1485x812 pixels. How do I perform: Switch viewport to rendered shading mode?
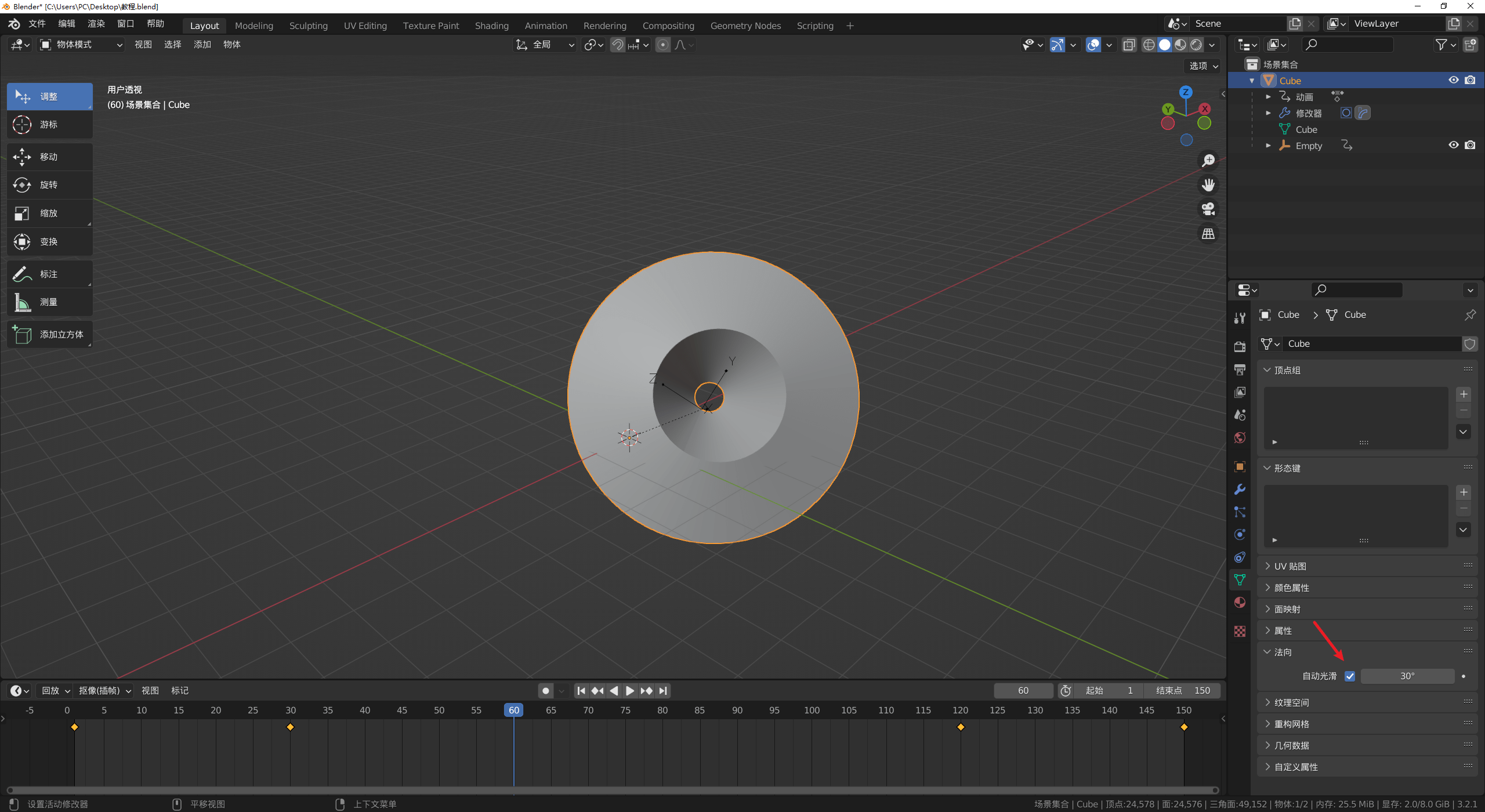(x=1196, y=45)
